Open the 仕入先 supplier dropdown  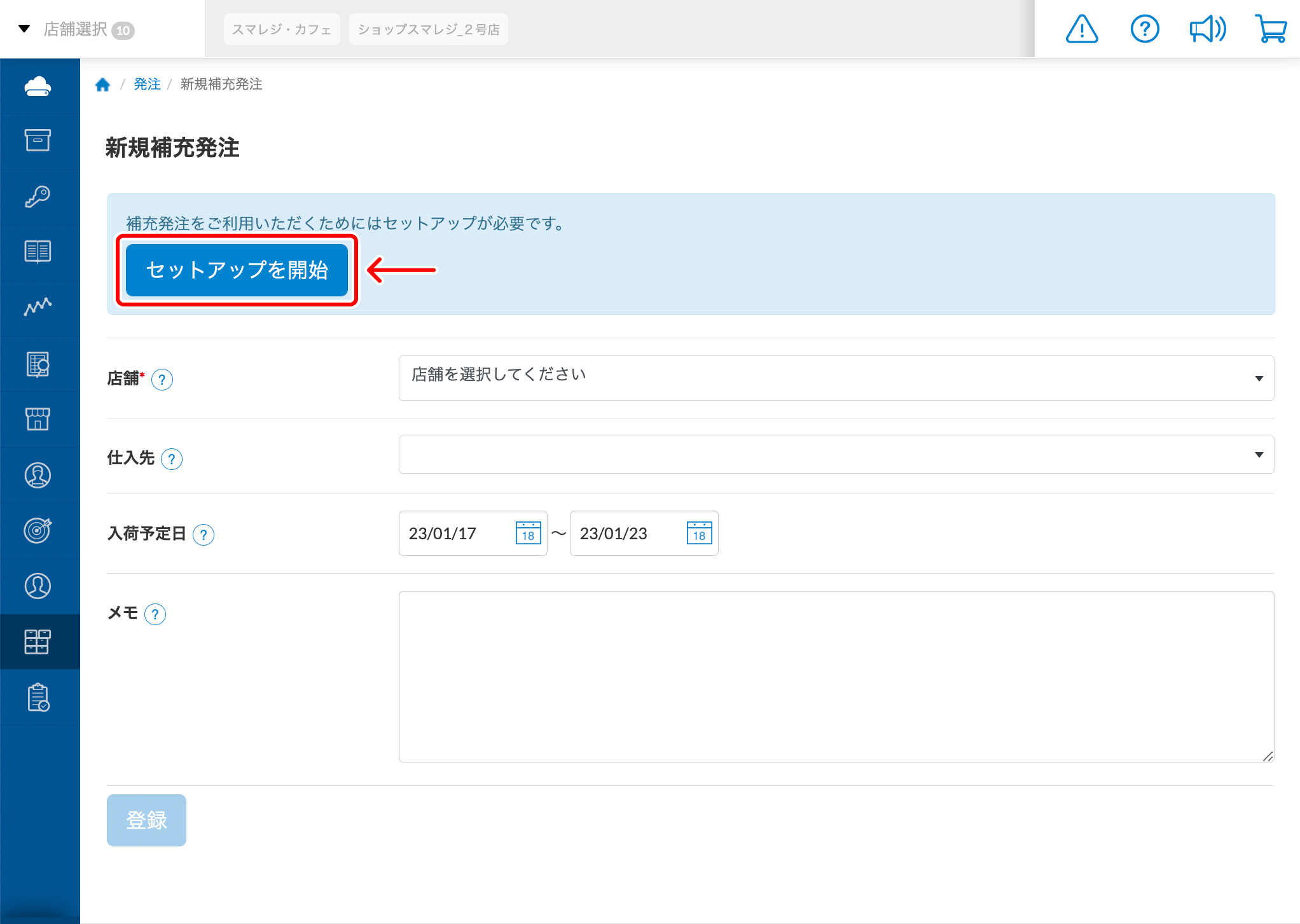pos(836,455)
